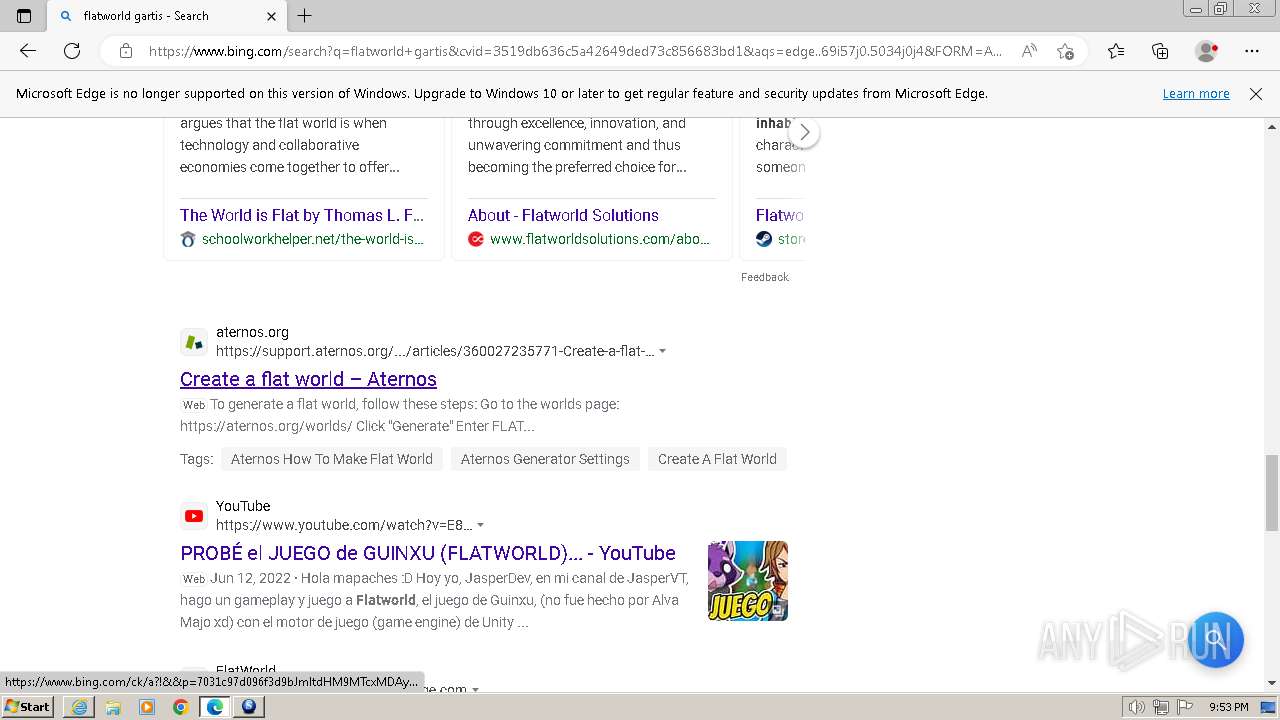Expand aternos result URL dropdown arrow
Image resolution: width=1280 pixels, height=720 pixels.
pos(662,352)
